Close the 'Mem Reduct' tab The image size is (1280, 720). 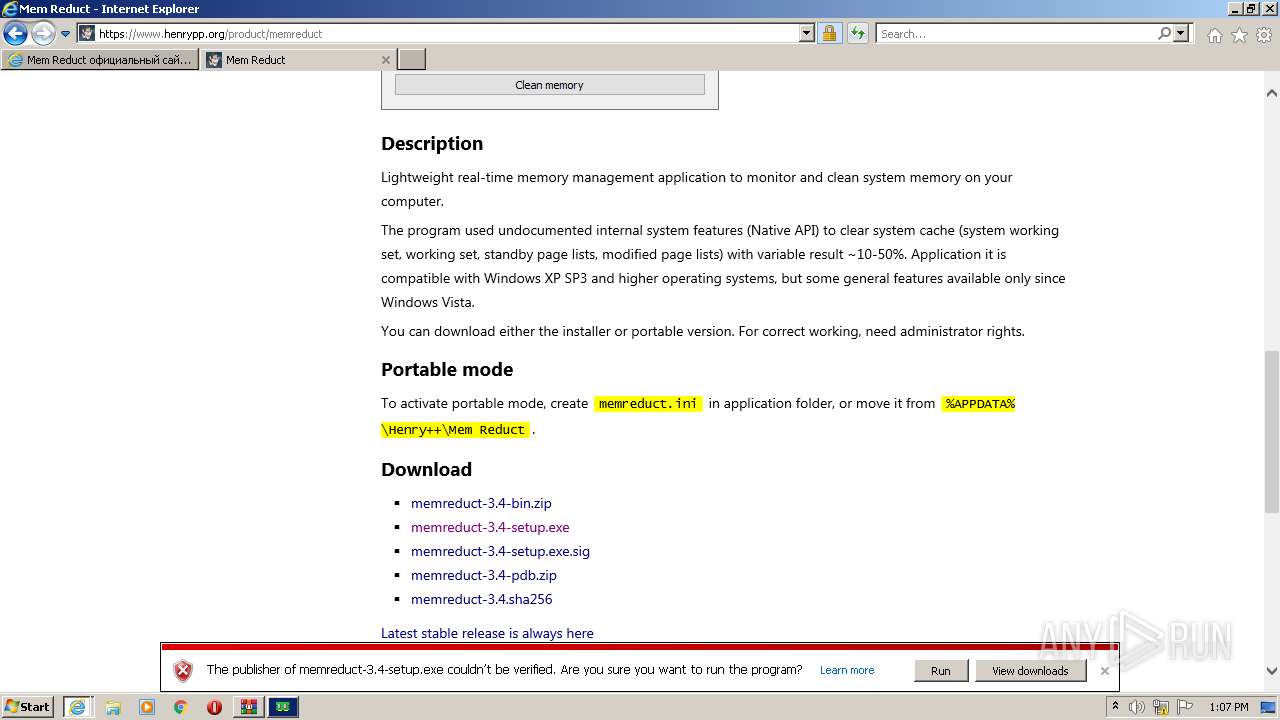pos(386,60)
